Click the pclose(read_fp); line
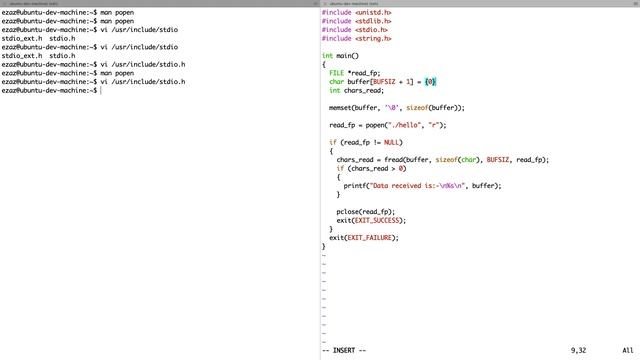Viewport: 640px width, 360px height. (x=365, y=211)
